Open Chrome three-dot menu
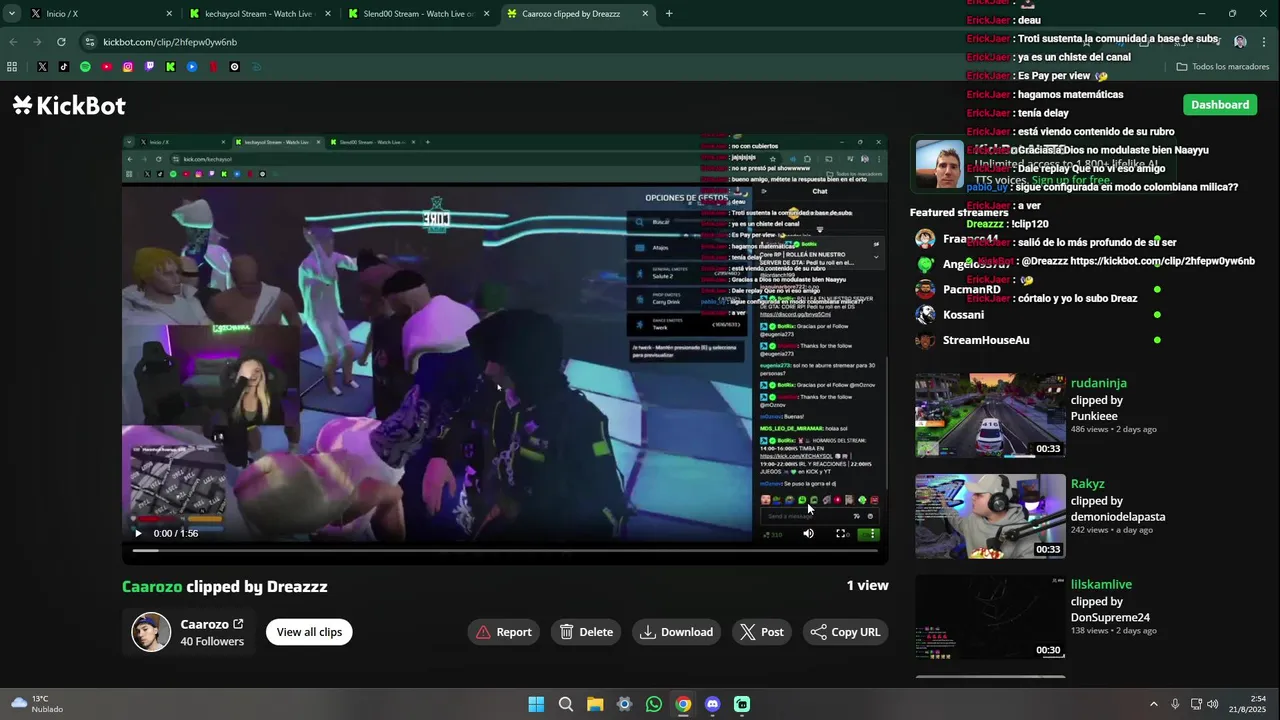This screenshot has height=720, width=1280. pyautogui.click(x=1264, y=42)
